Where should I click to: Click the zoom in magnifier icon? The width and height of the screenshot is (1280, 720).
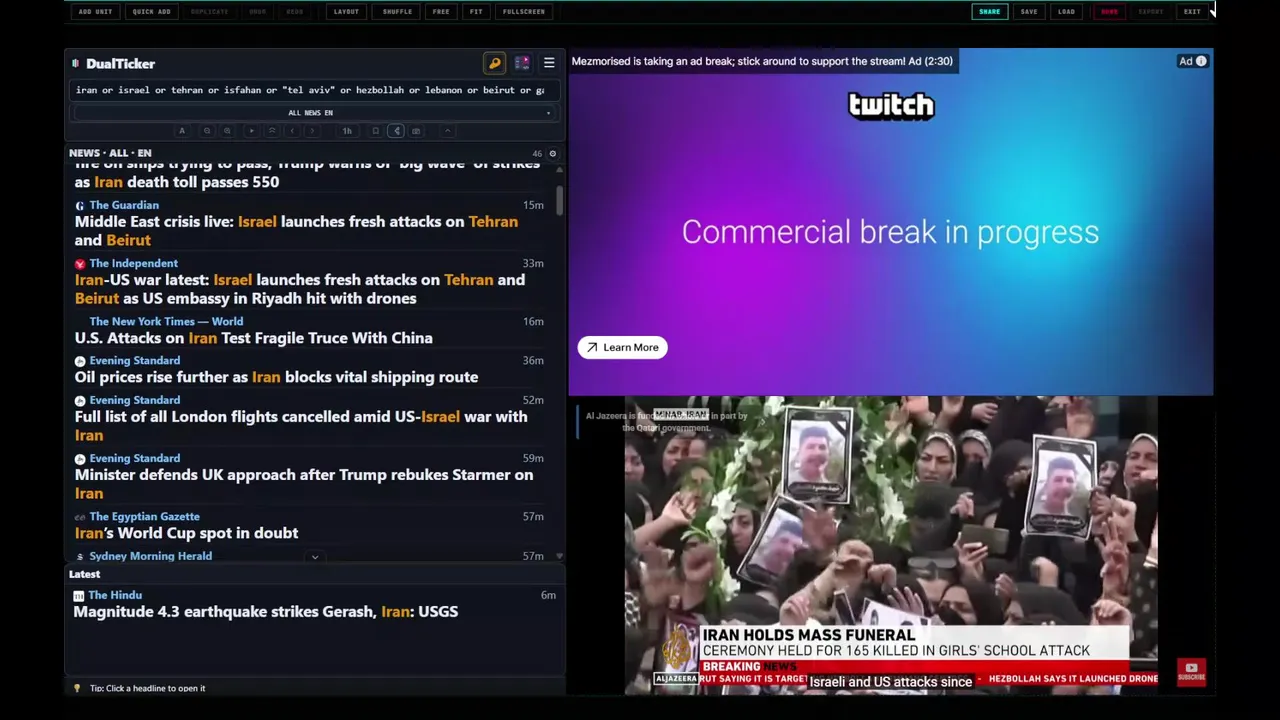pos(227,131)
